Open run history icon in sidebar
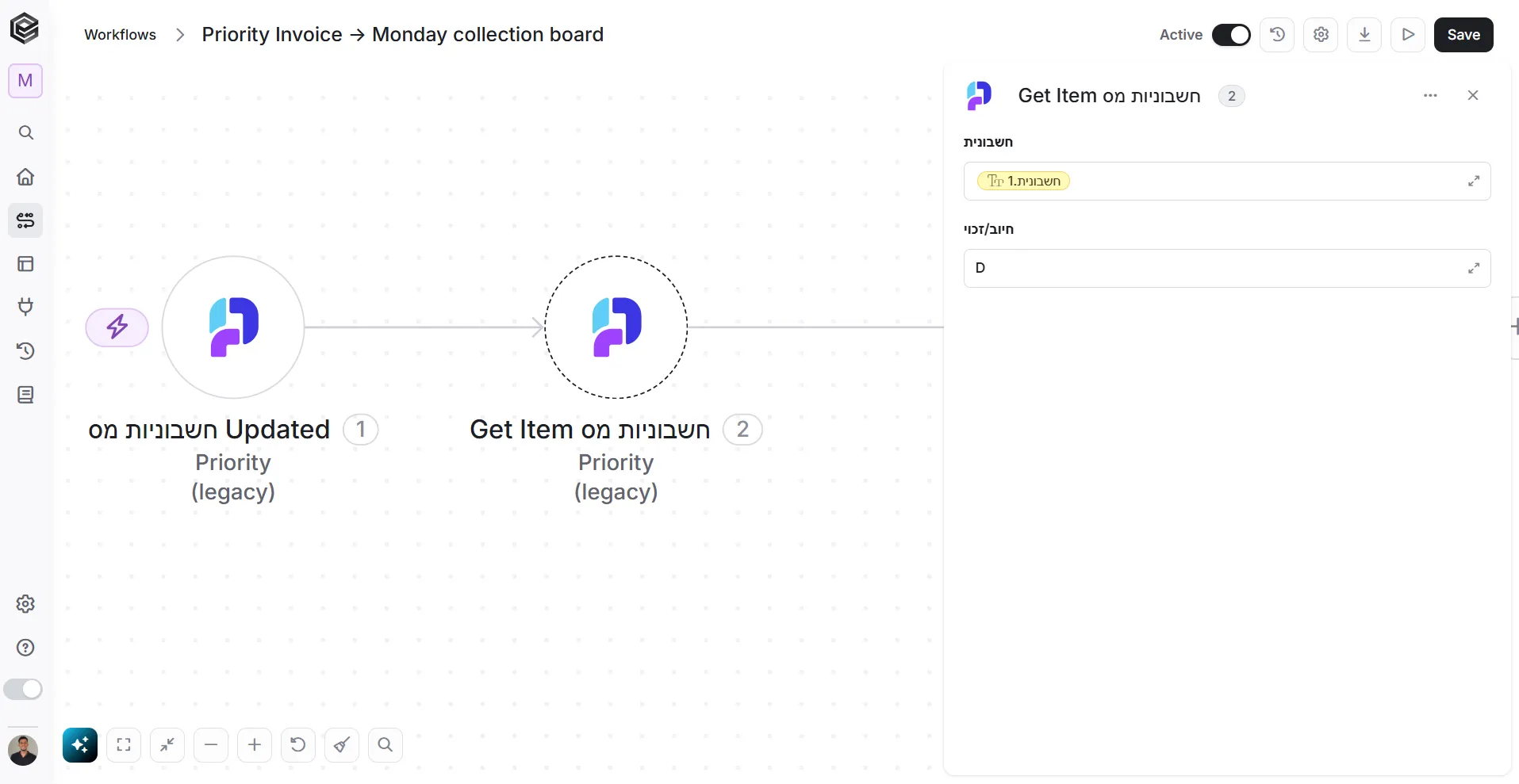 click(x=25, y=350)
